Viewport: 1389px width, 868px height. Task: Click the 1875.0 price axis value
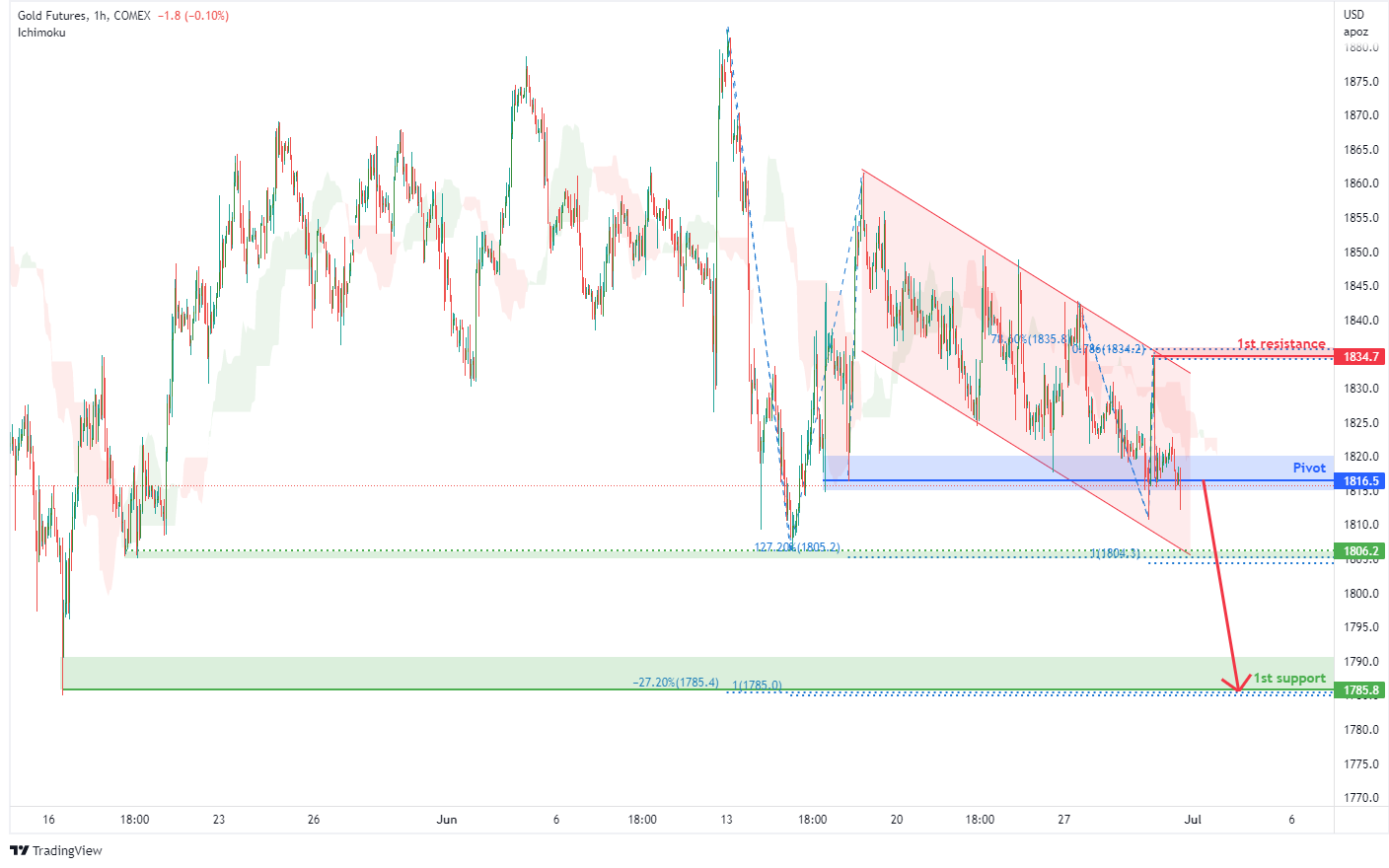1360,82
